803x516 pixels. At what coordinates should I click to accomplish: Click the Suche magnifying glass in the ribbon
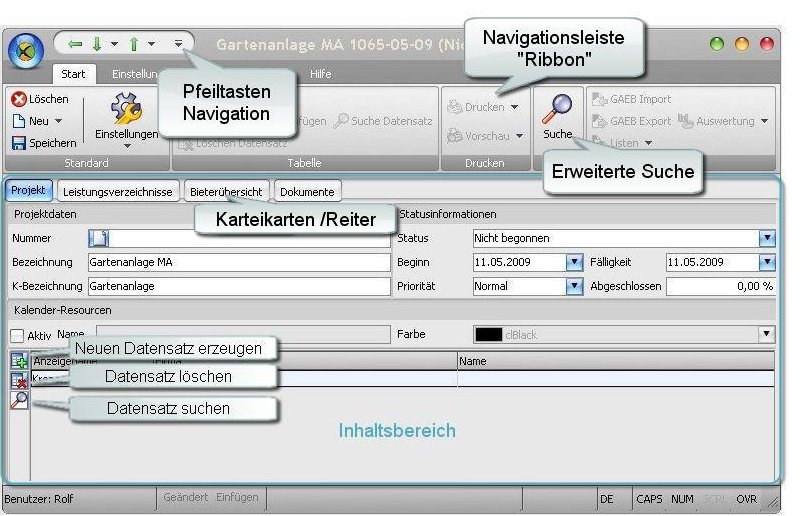tap(556, 108)
